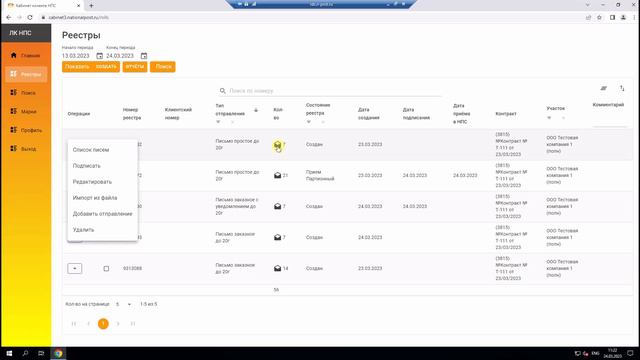Click the Отчёты button
Screen dimensions: 640x360
point(135,67)
